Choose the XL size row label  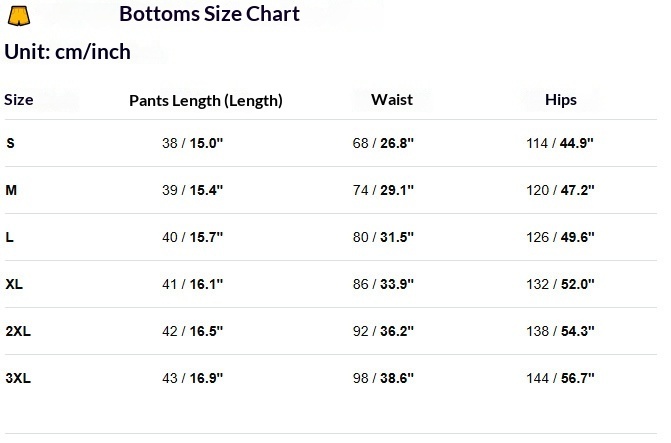click(x=14, y=284)
